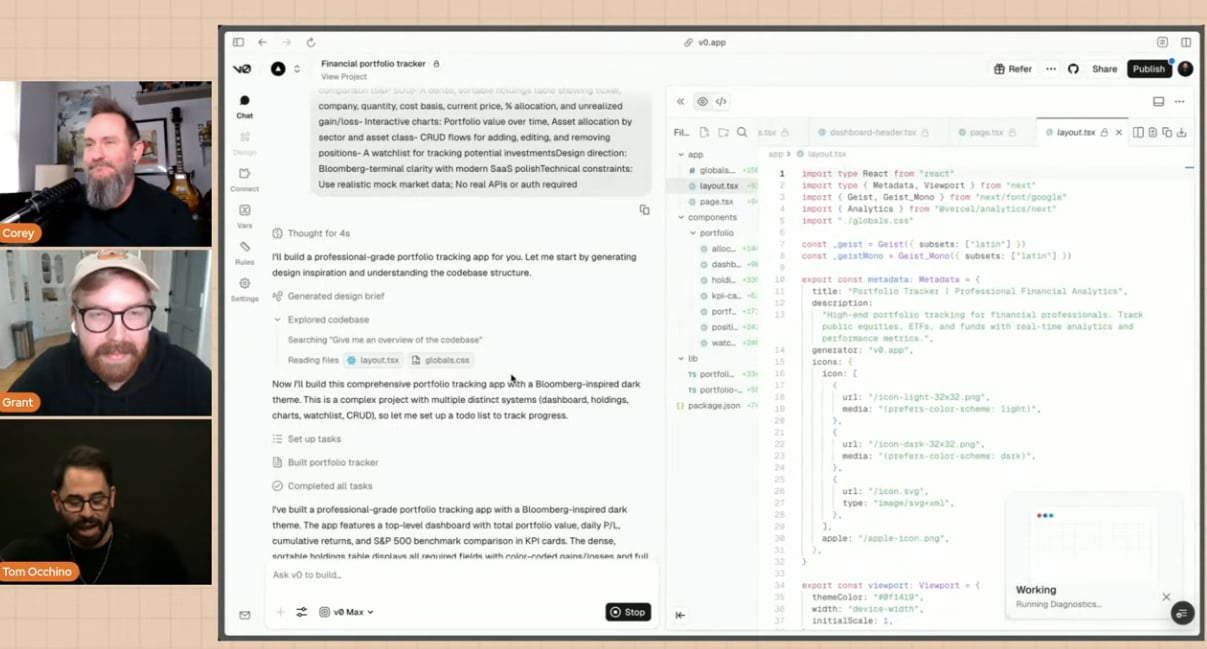1207x649 pixels.
Task: Reload the v0.app page
Action: (310, 43)
